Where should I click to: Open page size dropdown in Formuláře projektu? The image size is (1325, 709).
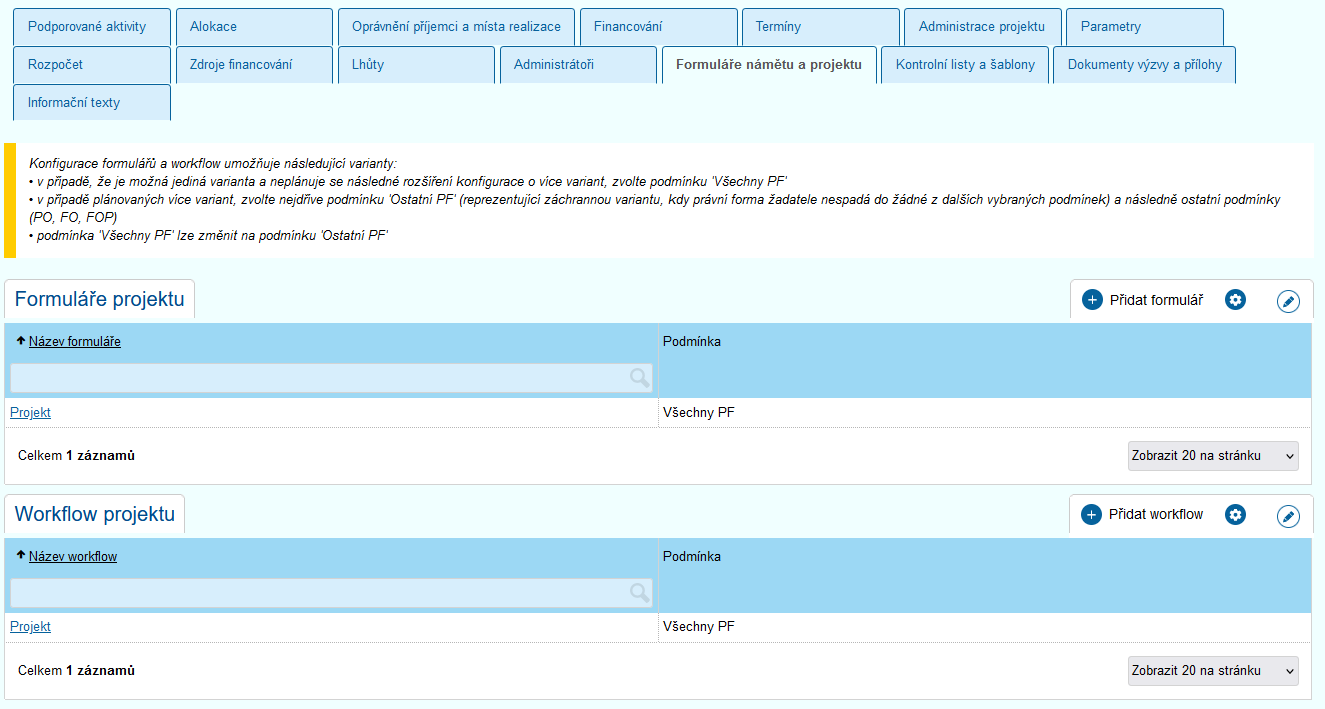(x=1212, y=456)
